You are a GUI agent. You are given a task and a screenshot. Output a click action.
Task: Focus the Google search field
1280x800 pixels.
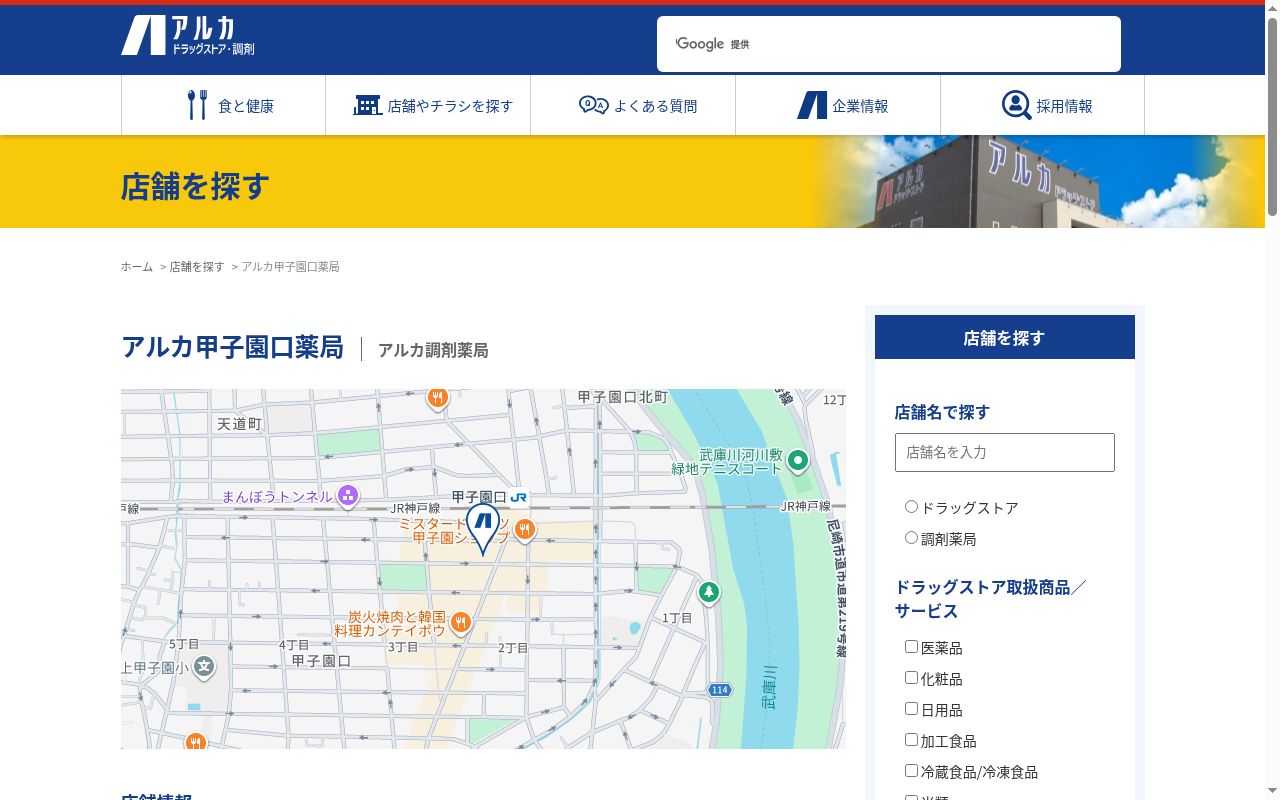888,44
